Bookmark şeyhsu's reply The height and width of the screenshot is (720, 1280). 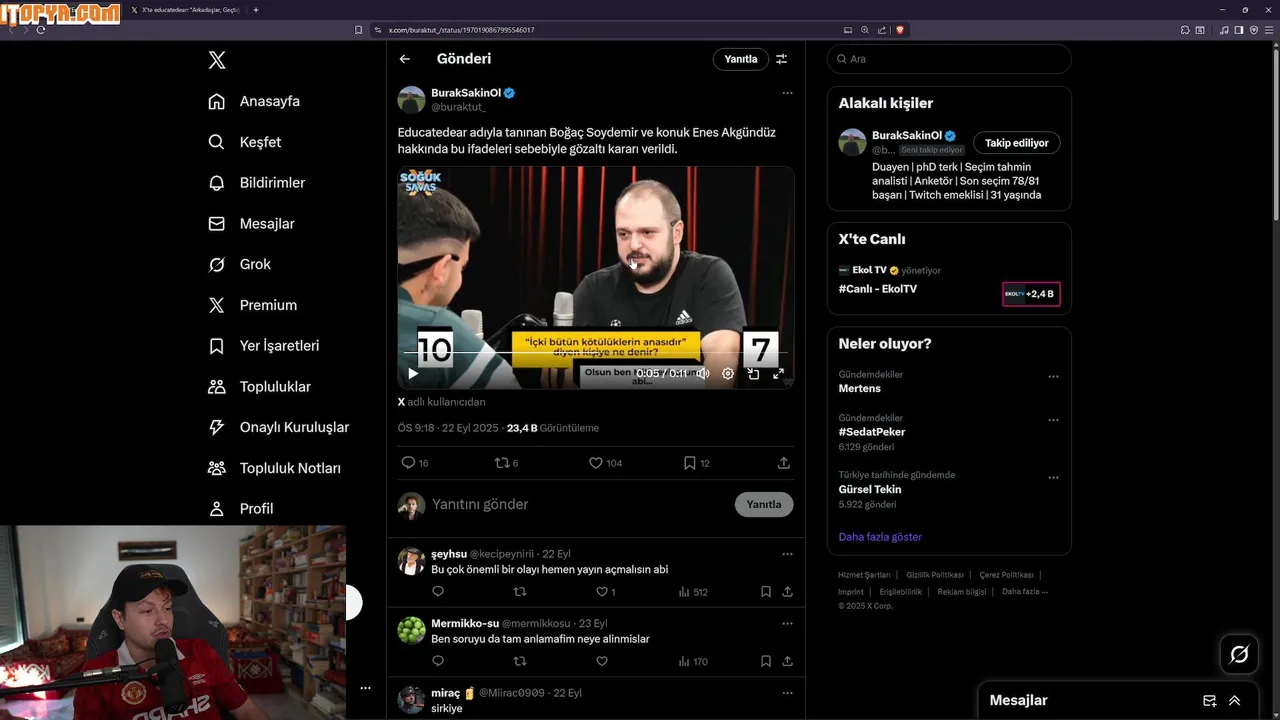pyautogui.click(x=766, y=592)
